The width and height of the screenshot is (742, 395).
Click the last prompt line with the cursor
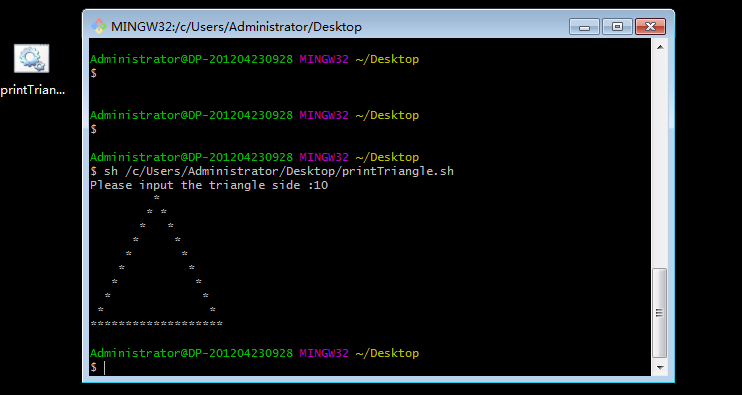pyautogui.click(x=98, y=367)
